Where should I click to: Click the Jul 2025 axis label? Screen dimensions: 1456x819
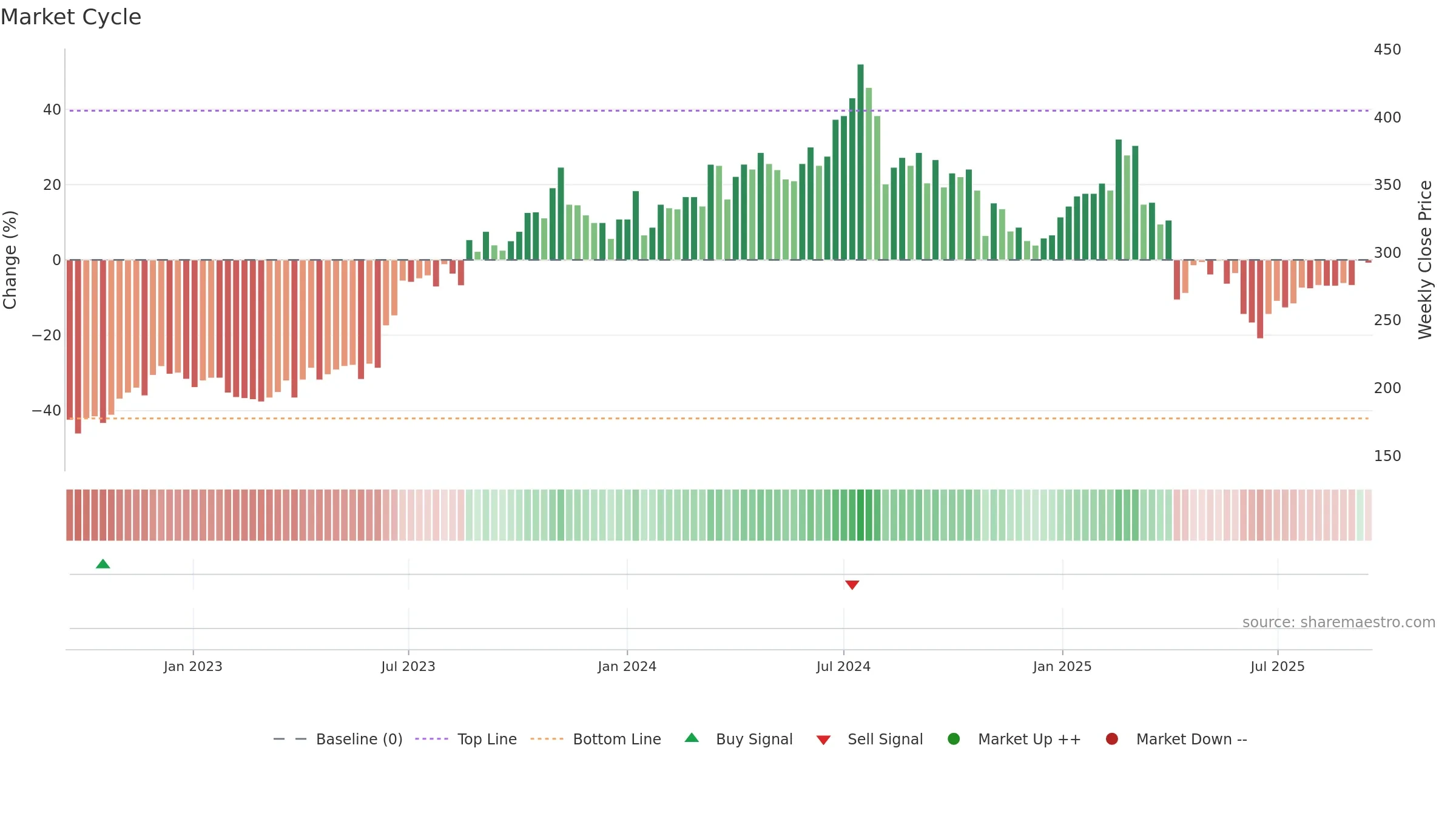tap(1278, 667)
